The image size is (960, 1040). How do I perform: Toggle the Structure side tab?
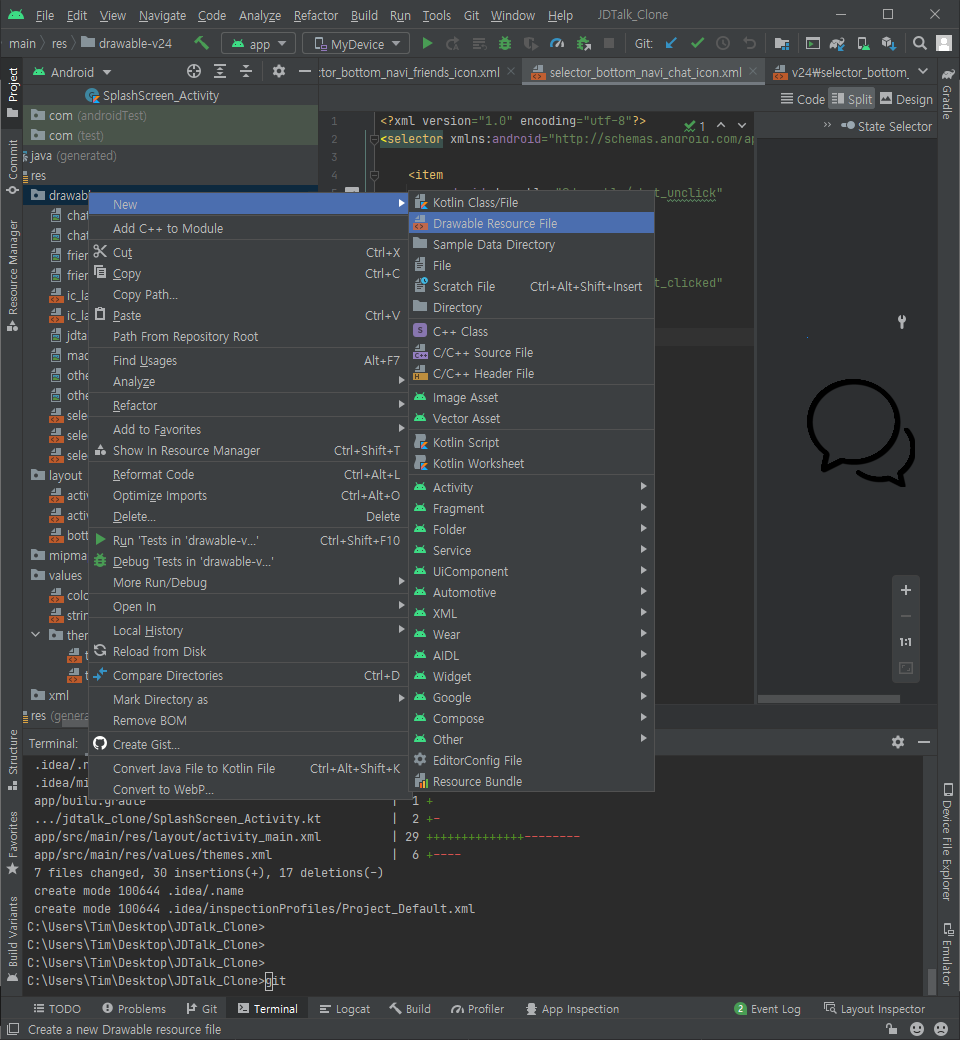tap(12, 759)
